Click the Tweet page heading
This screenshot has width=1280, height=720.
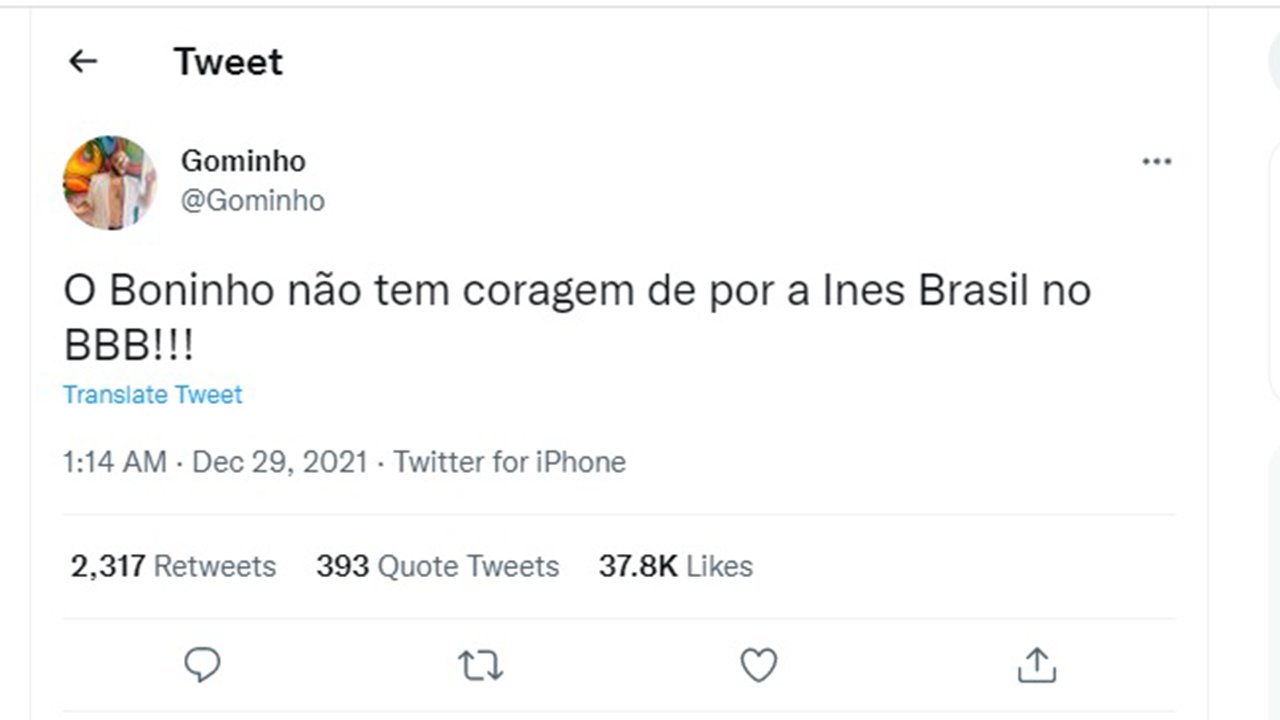[228, 62]
